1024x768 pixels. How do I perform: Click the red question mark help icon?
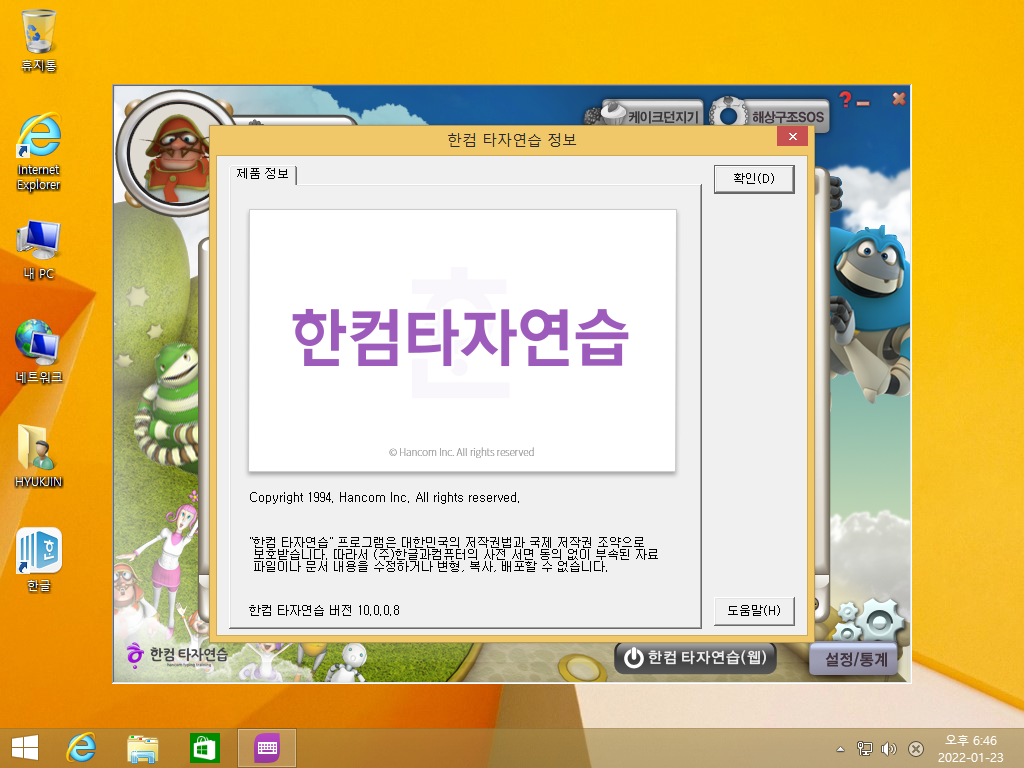846,99
